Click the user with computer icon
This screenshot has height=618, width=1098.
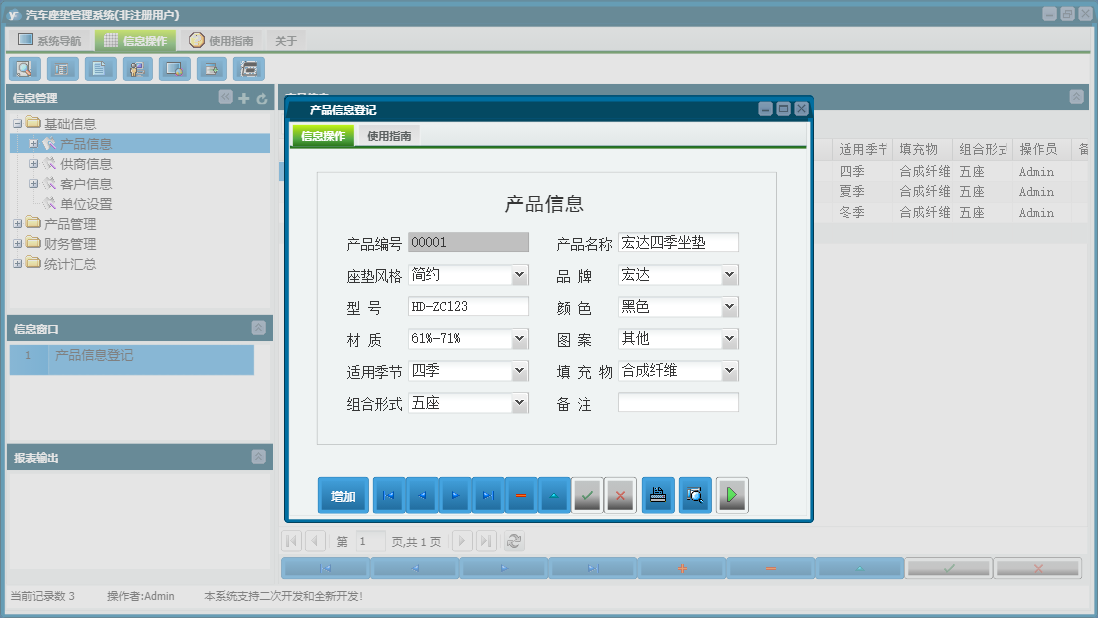[x=137, y=69]
